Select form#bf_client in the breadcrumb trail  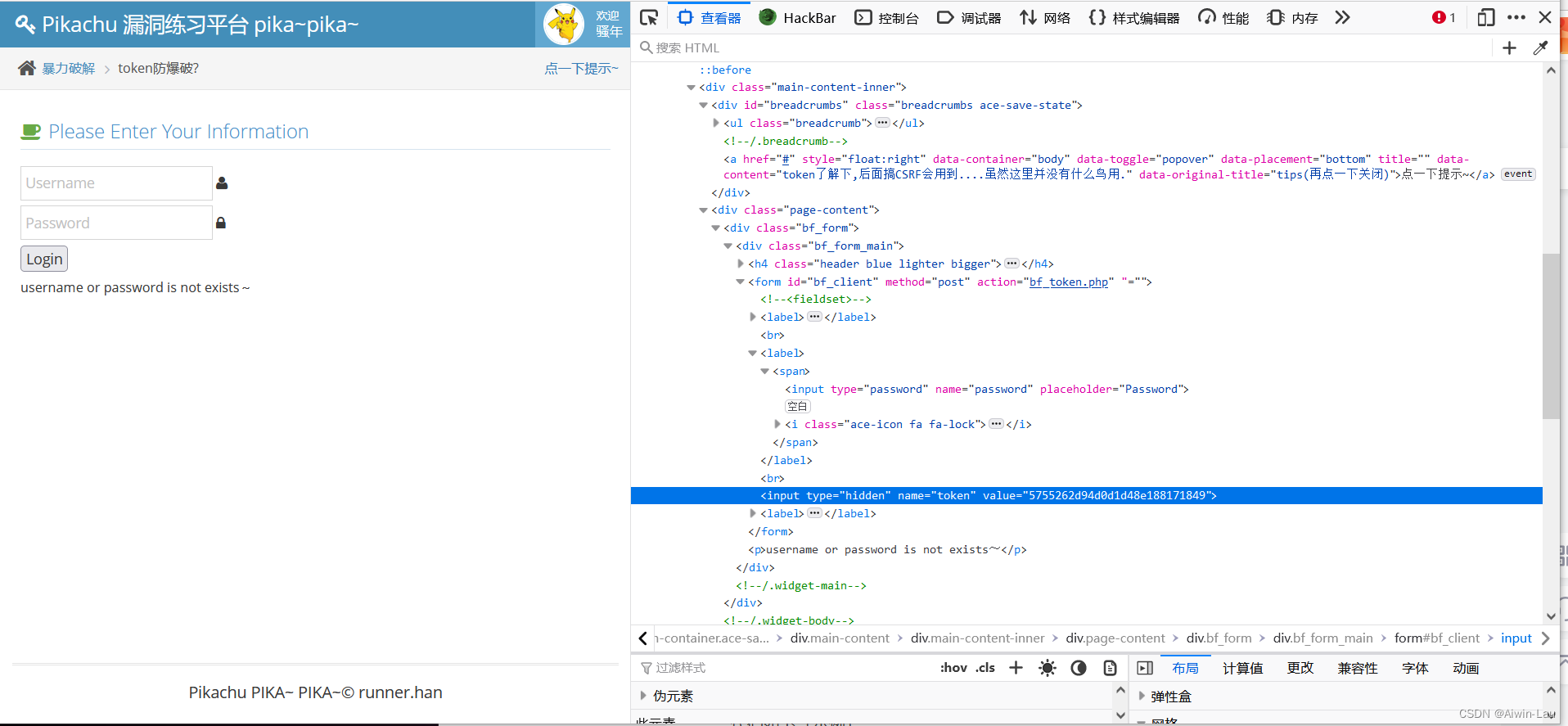click(1436, 638)
